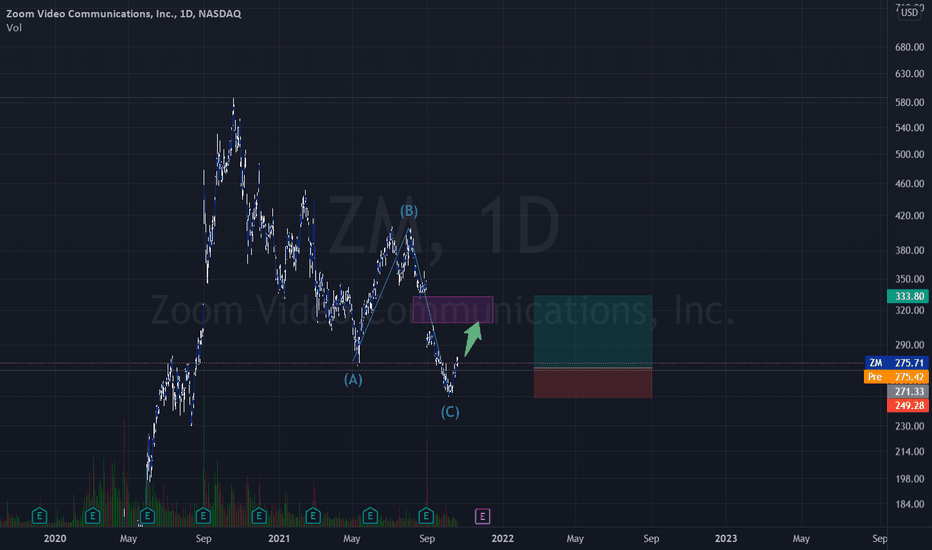Screen dimensions: 932x550
Task: Open the March 2021 earnings E marker
Action: click(x=313, y=516)
